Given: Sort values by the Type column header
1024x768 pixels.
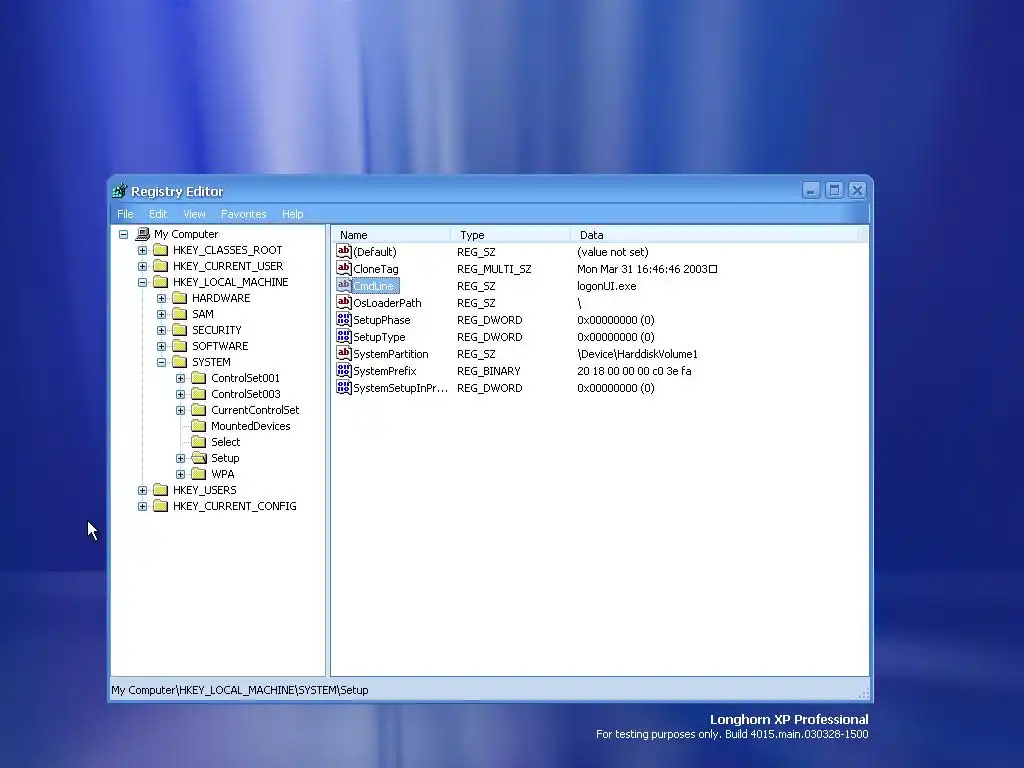Looking at the screenshot, I should [510, 235].
